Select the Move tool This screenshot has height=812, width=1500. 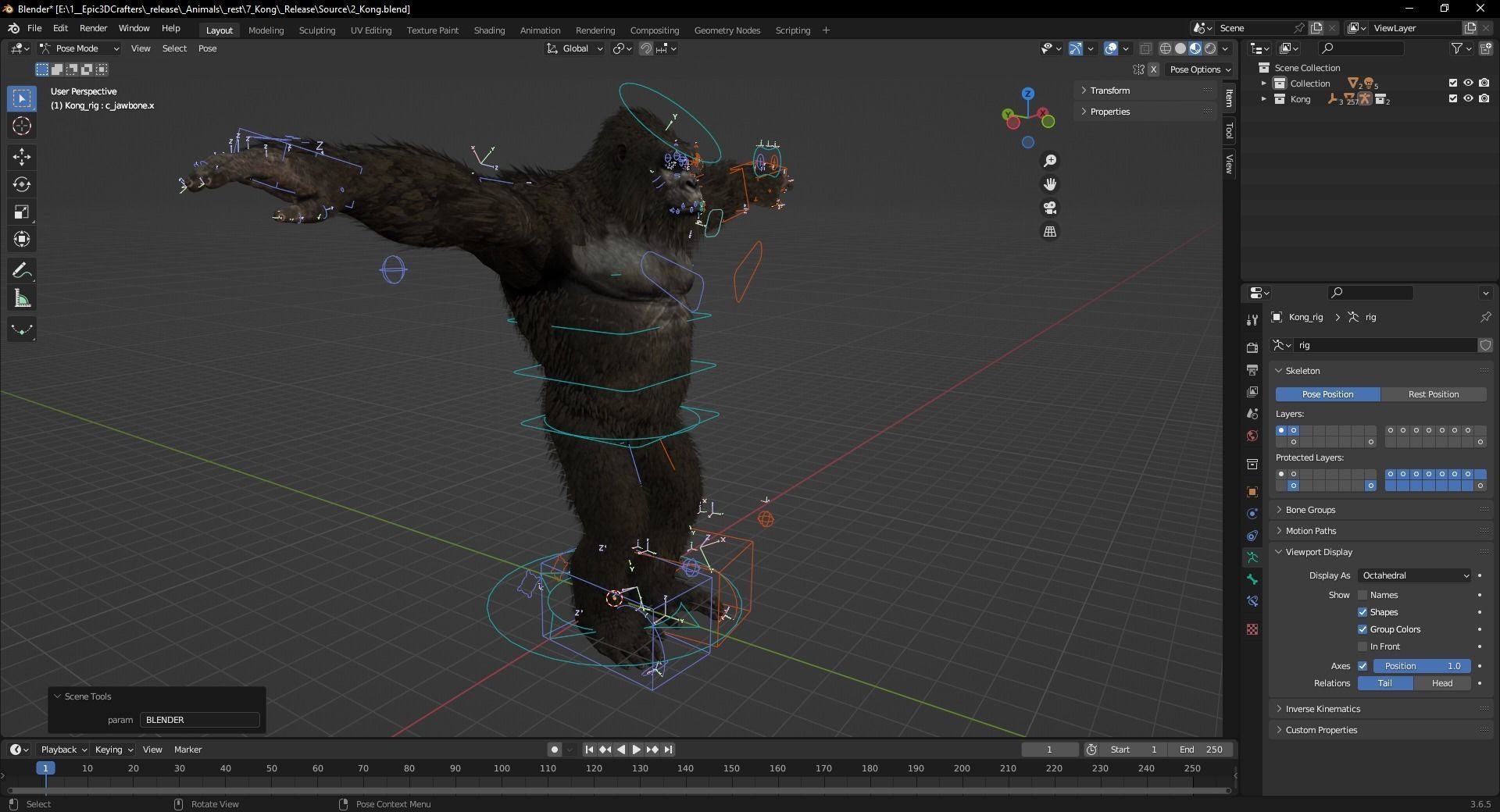tap(22, 157)
